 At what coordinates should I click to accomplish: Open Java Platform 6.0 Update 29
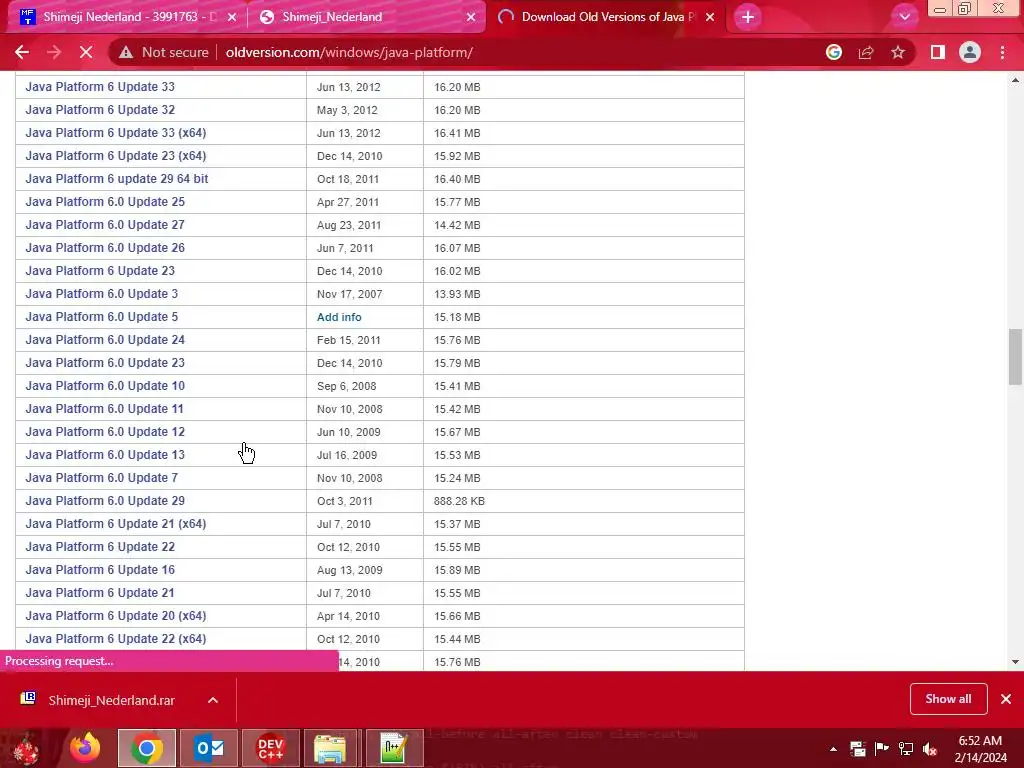click(x=104, y=501)
